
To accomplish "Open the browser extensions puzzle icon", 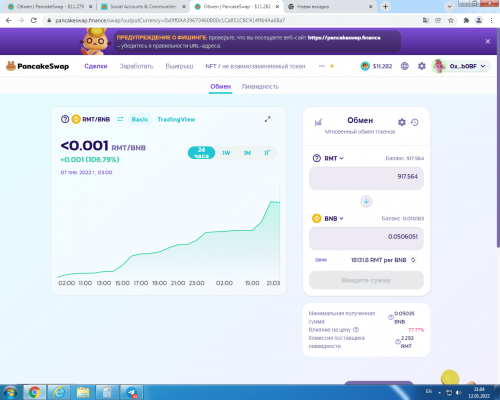I will tap(466, 20).
